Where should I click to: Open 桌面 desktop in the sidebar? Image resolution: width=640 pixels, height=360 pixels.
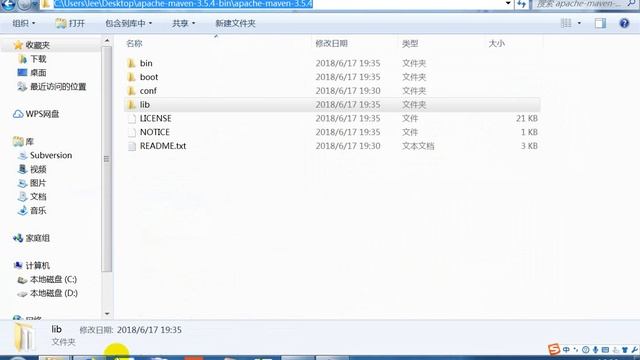click(x=38, y=73)
